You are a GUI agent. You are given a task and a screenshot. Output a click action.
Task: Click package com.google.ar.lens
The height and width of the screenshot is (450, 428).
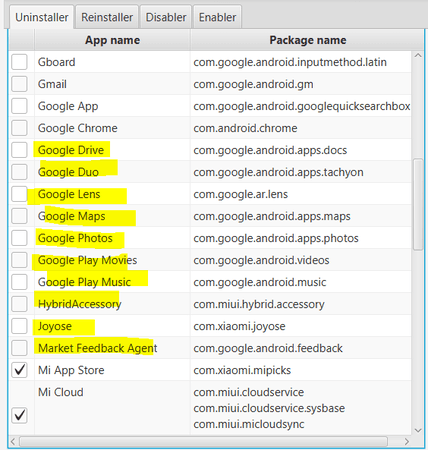tap(241, 194)
